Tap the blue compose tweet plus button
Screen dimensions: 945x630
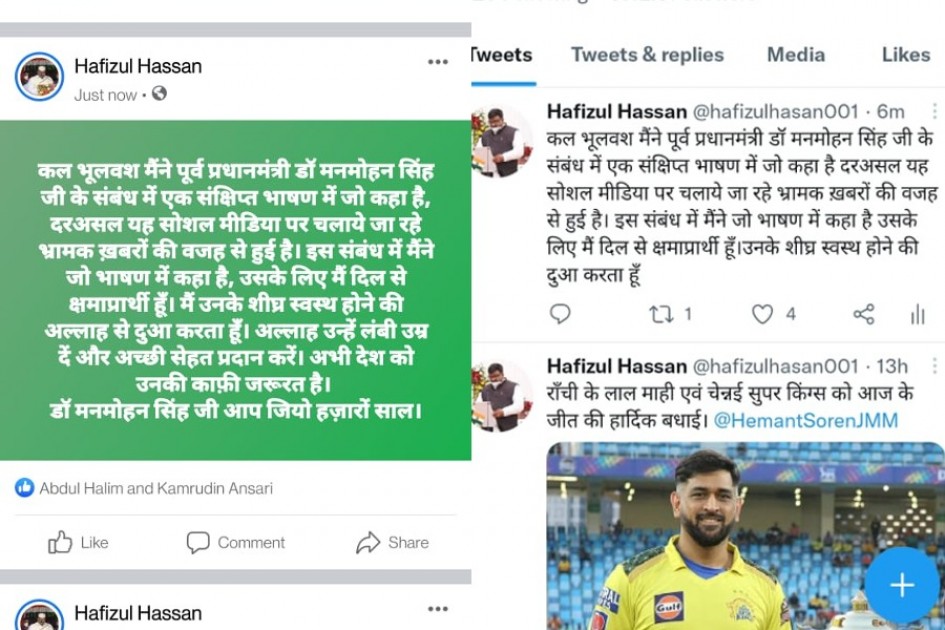pyautogui.click(x=902, y=585)
